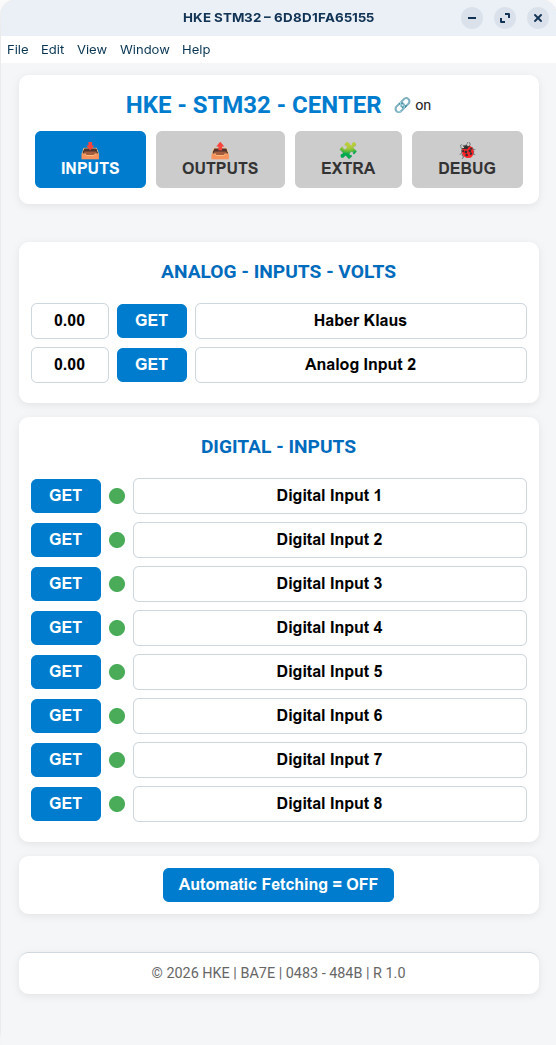Switch to the DEBUG tab

[467, 159]
